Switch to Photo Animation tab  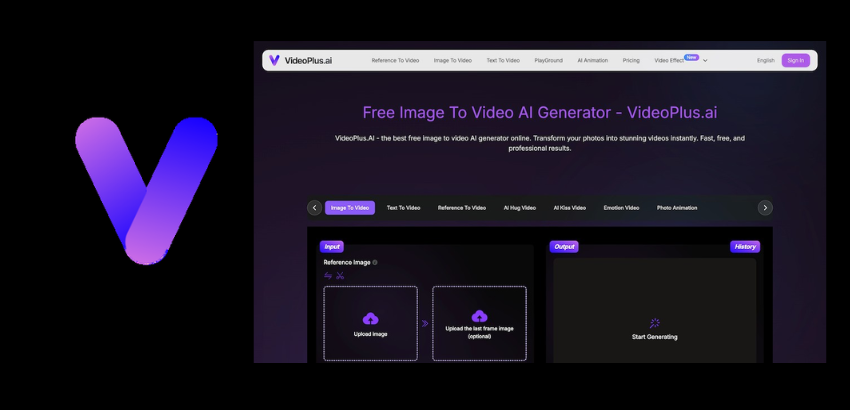click(677, 208)
